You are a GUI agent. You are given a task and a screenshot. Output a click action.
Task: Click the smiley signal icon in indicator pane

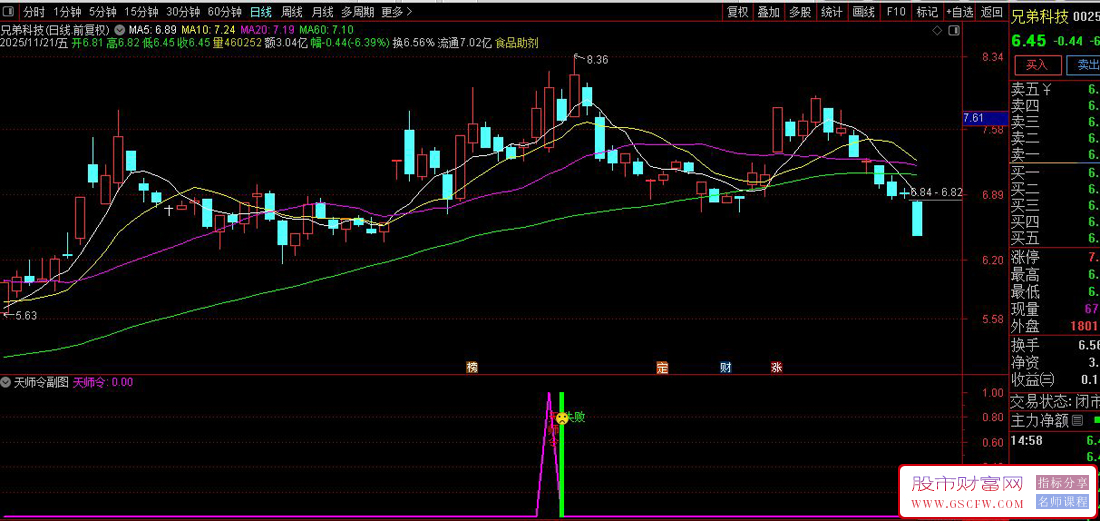pos(562,418)
